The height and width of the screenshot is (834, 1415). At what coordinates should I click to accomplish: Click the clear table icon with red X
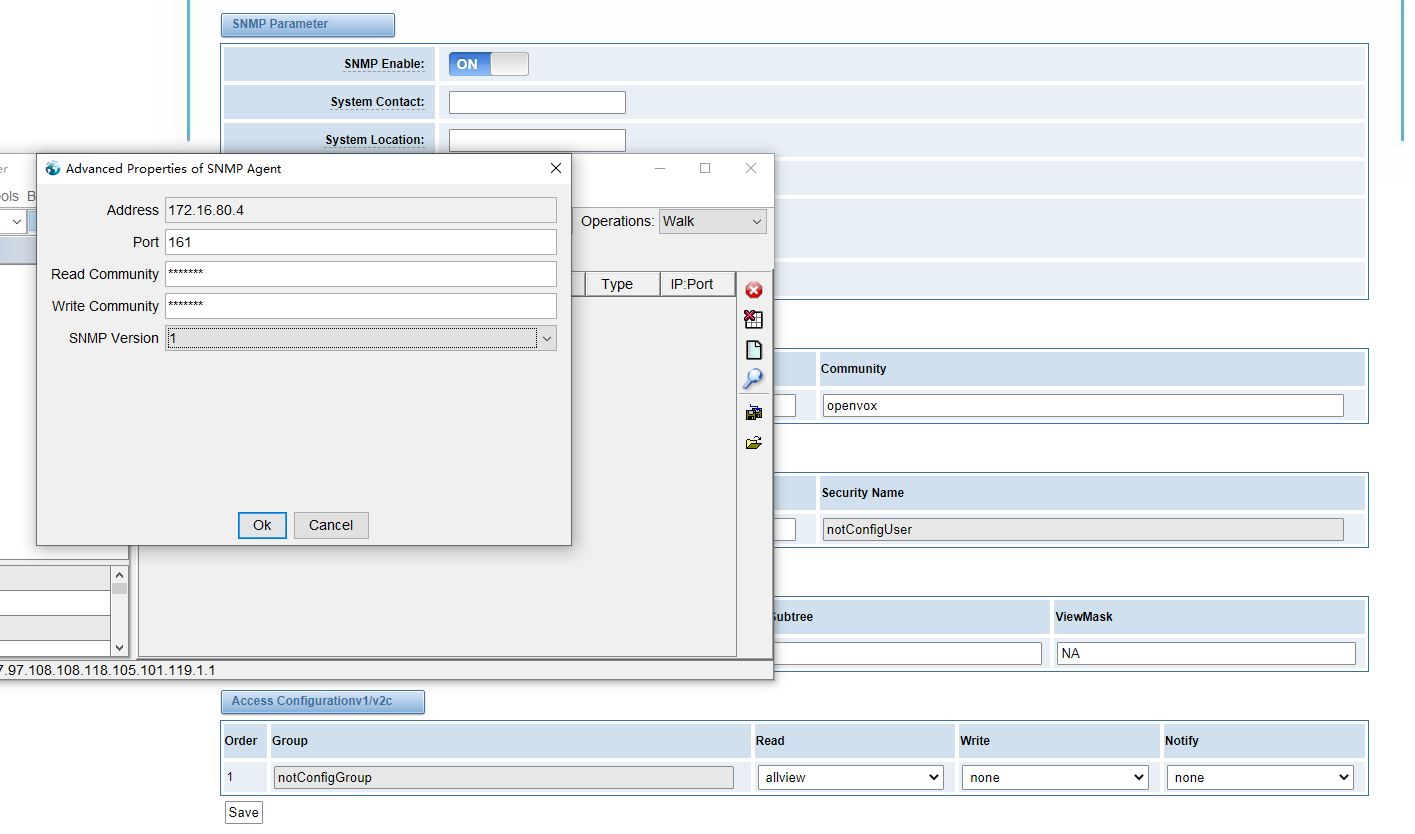(x=754, y=320)
